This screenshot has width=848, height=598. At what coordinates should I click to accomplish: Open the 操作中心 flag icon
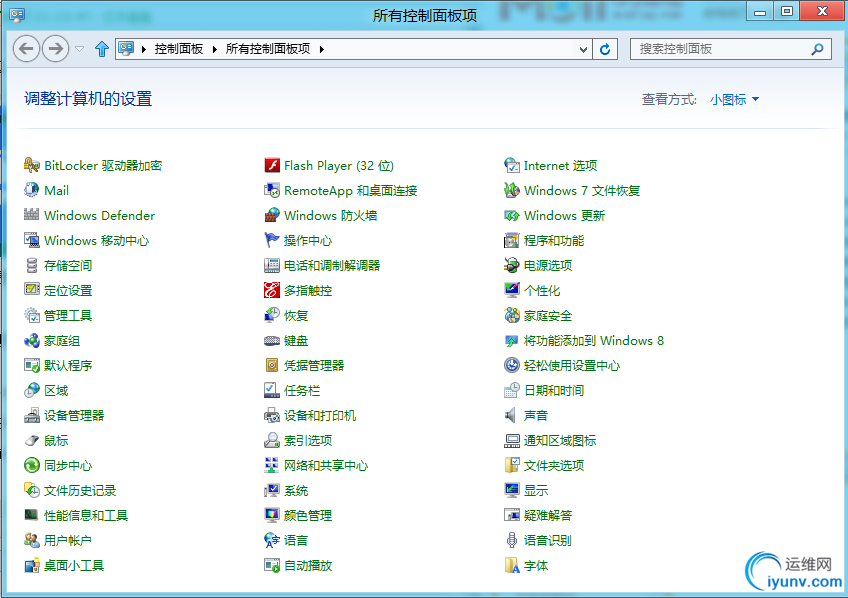[272, 240]
